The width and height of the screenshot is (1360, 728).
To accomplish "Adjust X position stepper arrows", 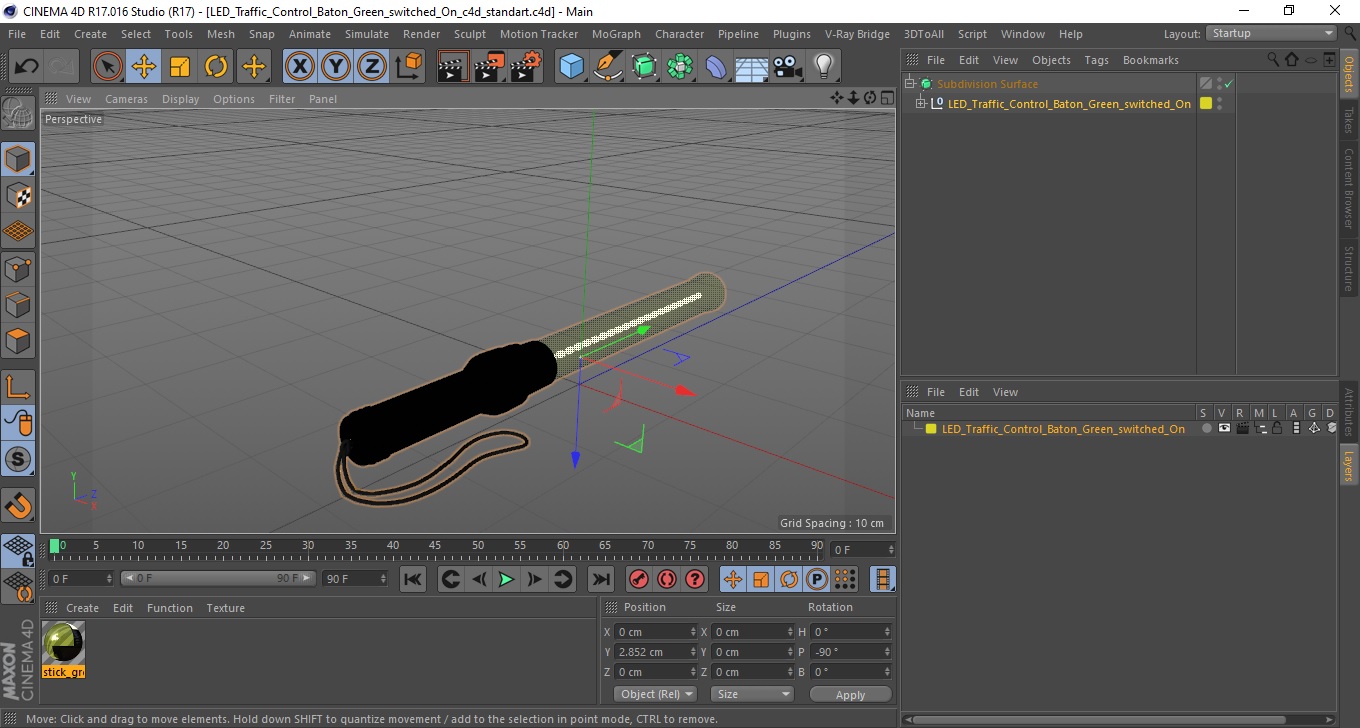I will pos(694,632).
